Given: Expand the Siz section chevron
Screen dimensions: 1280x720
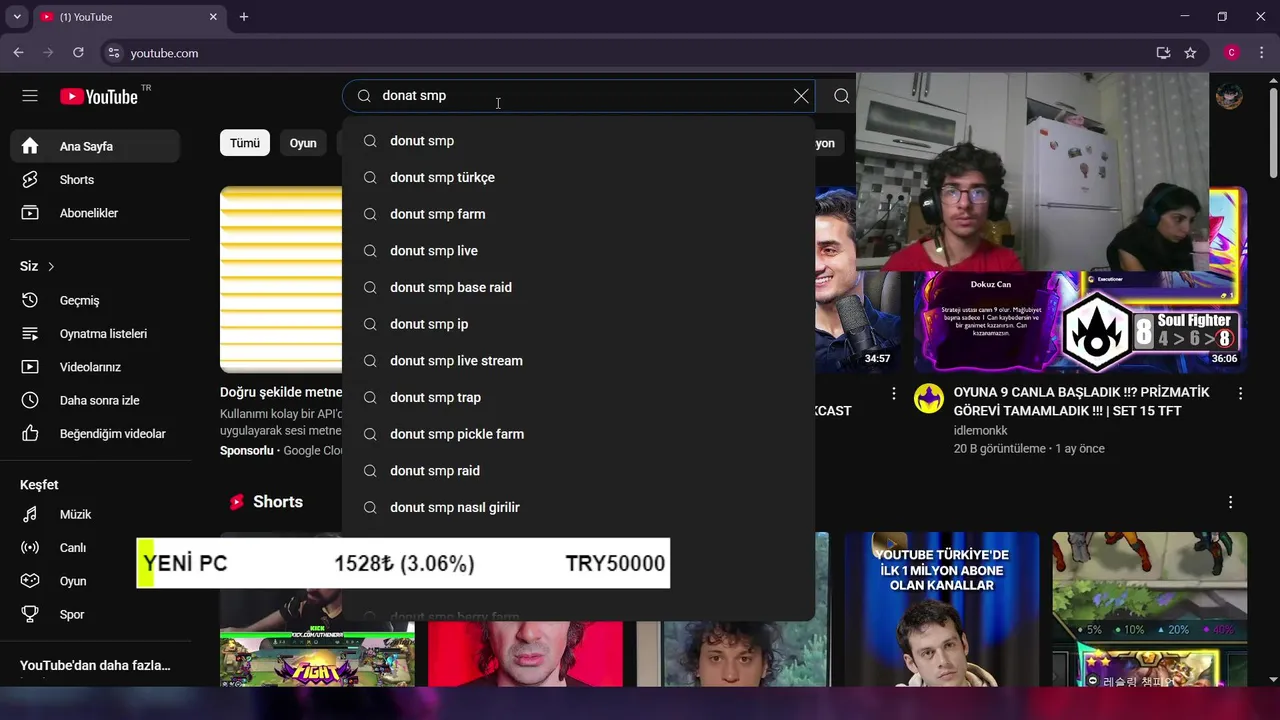Looking at the screenshot, I should tap(51, 267).
